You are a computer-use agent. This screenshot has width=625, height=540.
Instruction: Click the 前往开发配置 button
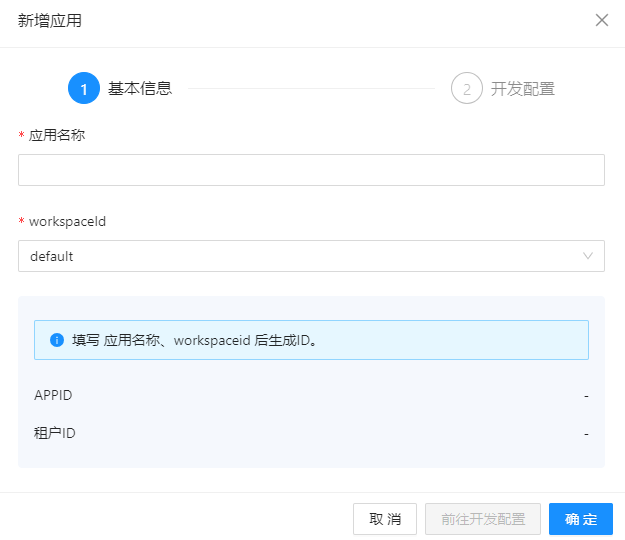[x=483, y=518]
